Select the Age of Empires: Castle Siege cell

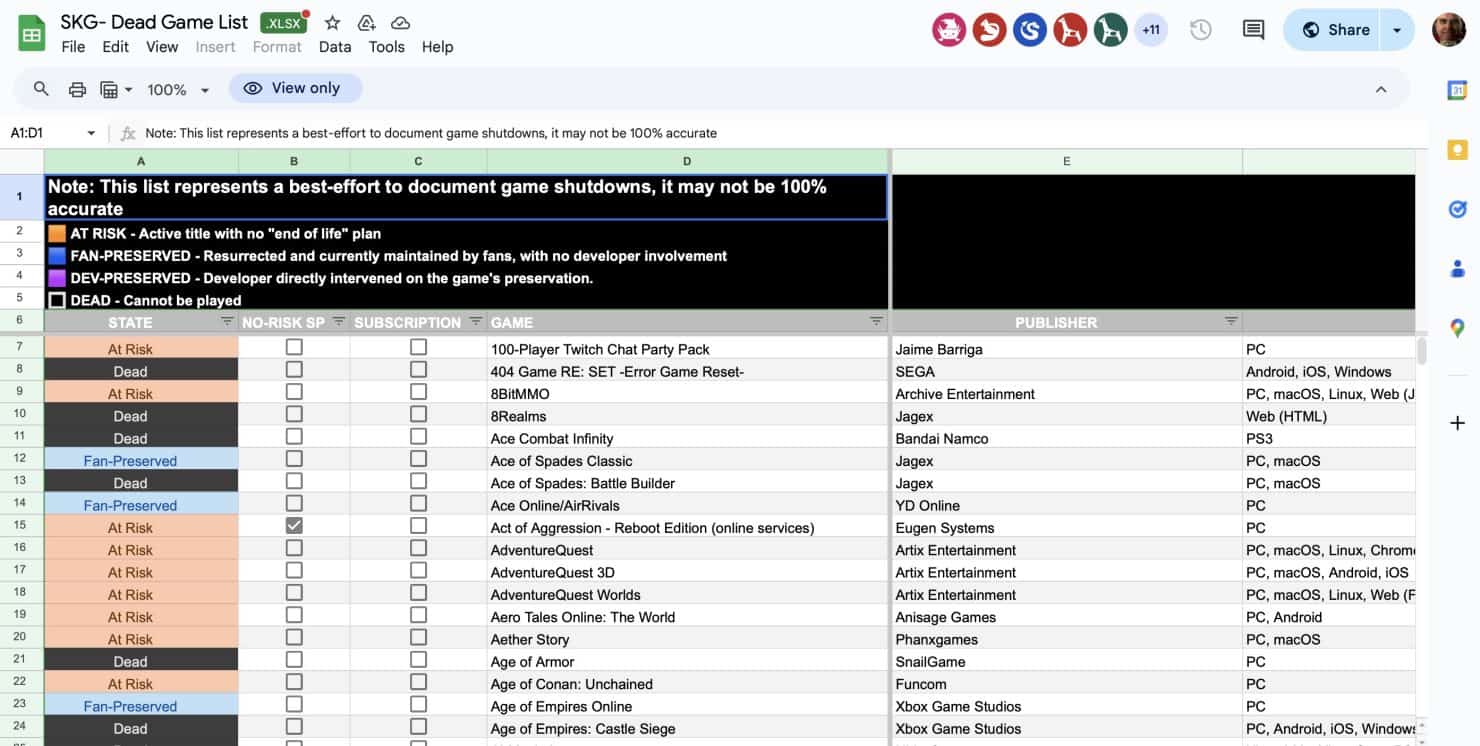click(x=687, y=728)
